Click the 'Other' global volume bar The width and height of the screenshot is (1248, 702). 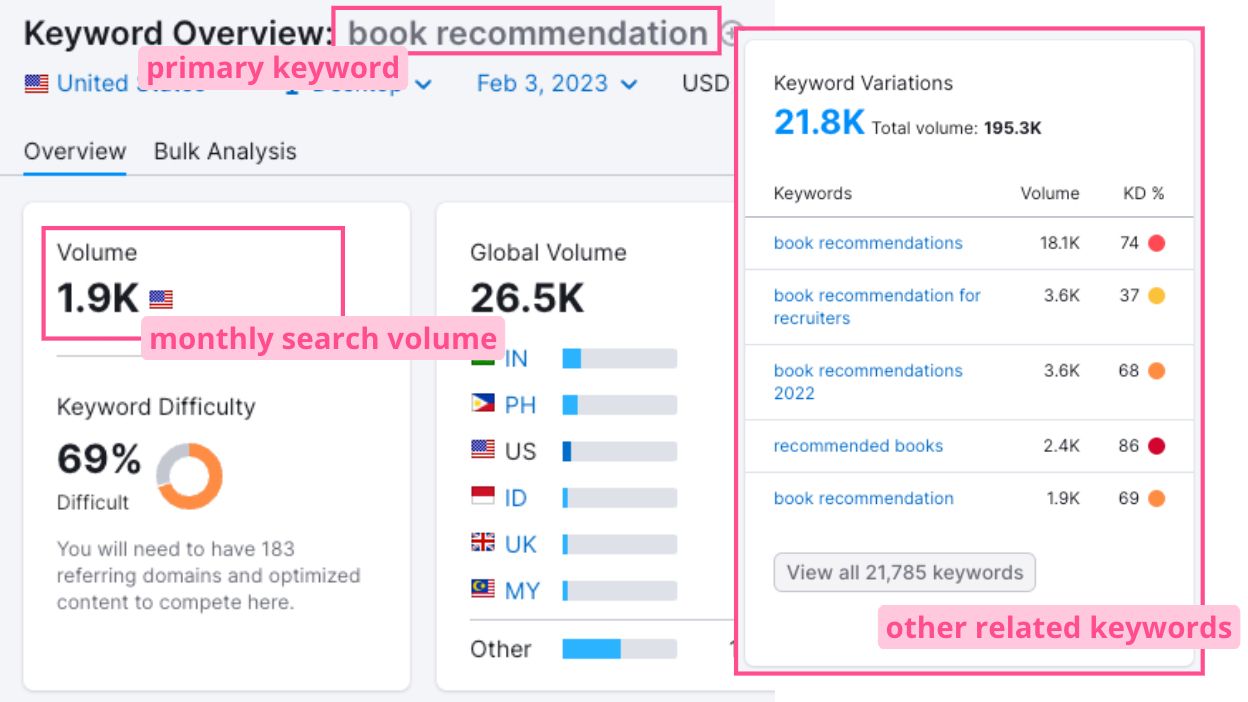point(619,649)
